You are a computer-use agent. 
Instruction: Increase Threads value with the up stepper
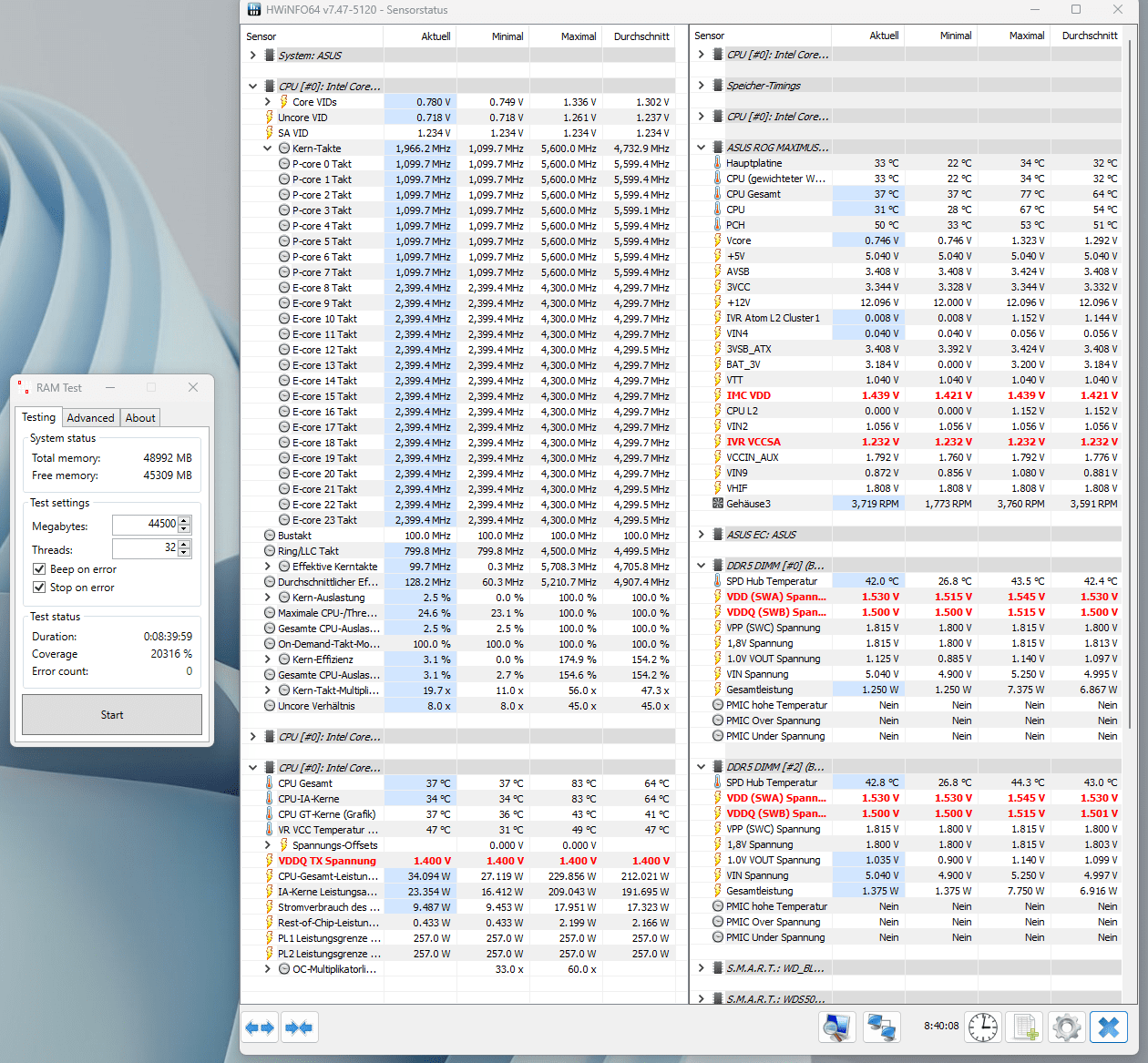[184, 544]
